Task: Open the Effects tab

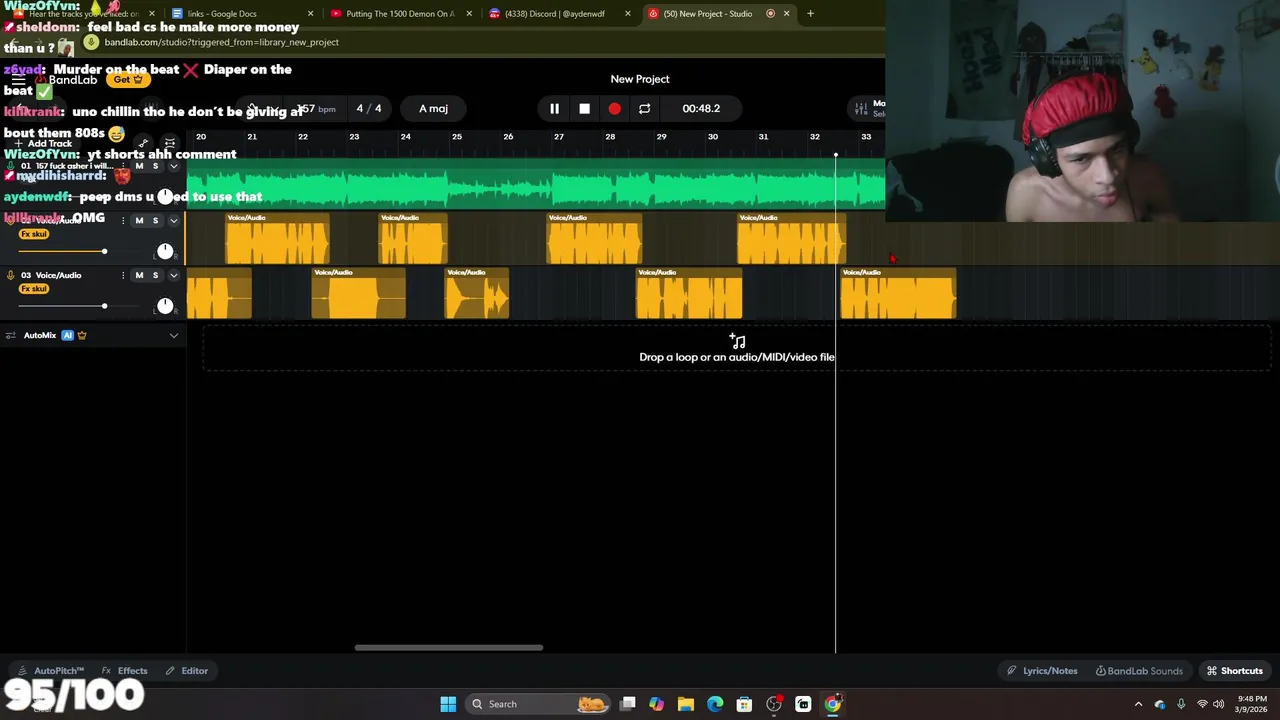Action: pos(124,671)
